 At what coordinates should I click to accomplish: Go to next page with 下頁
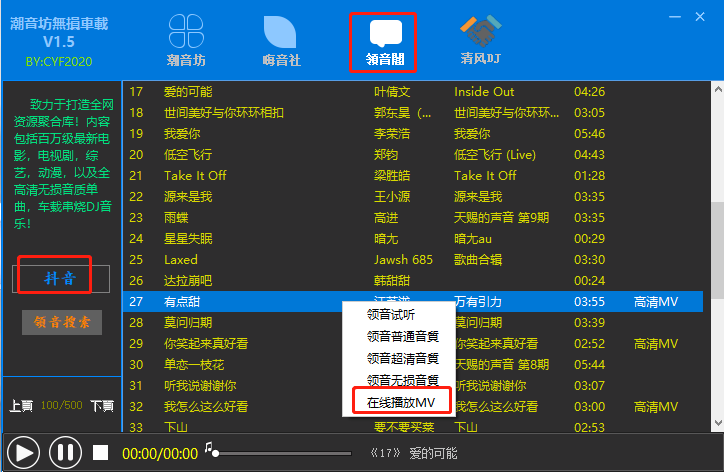click(x=102, y=406)
